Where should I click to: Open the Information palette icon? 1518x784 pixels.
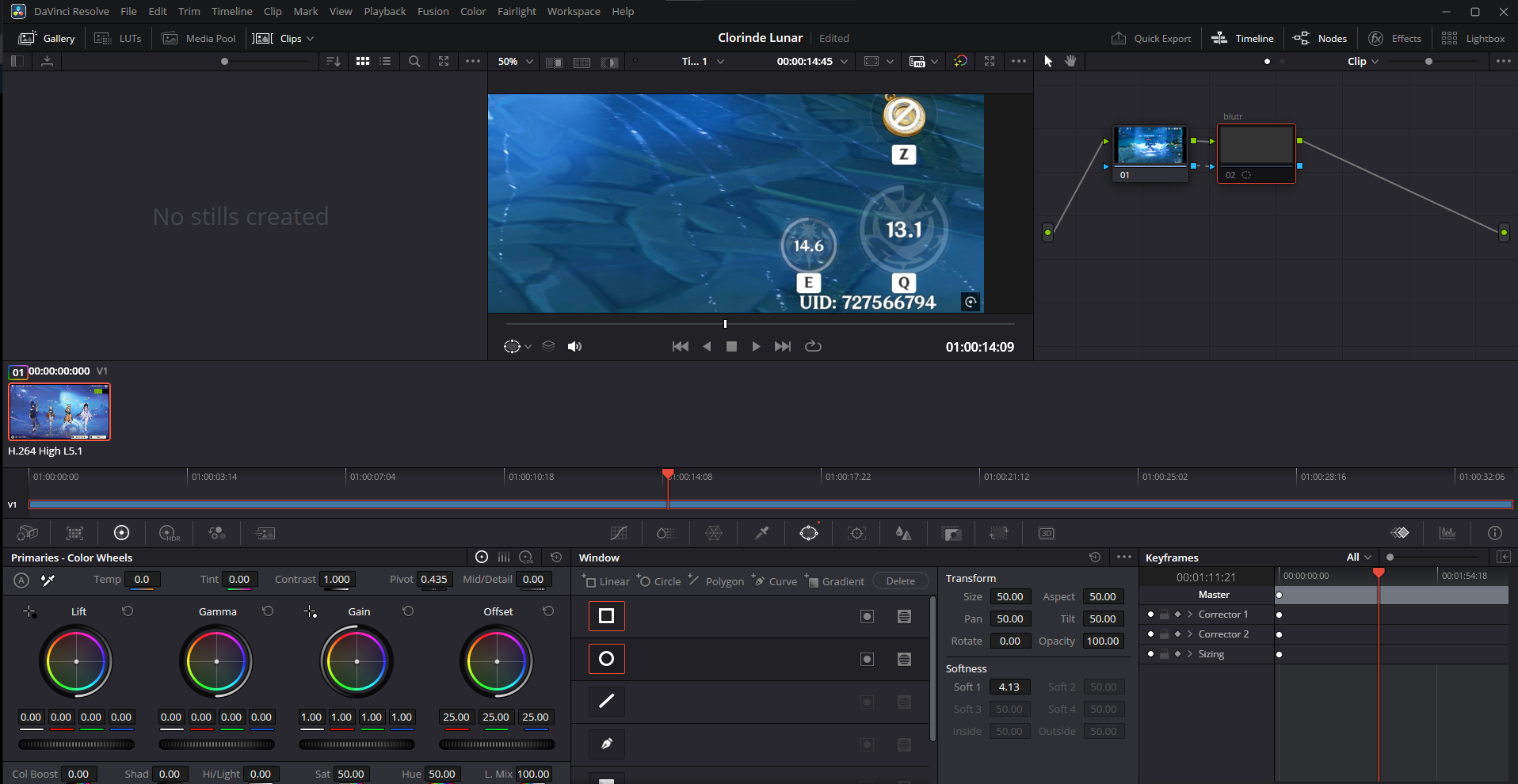[x=1495, y=533]
